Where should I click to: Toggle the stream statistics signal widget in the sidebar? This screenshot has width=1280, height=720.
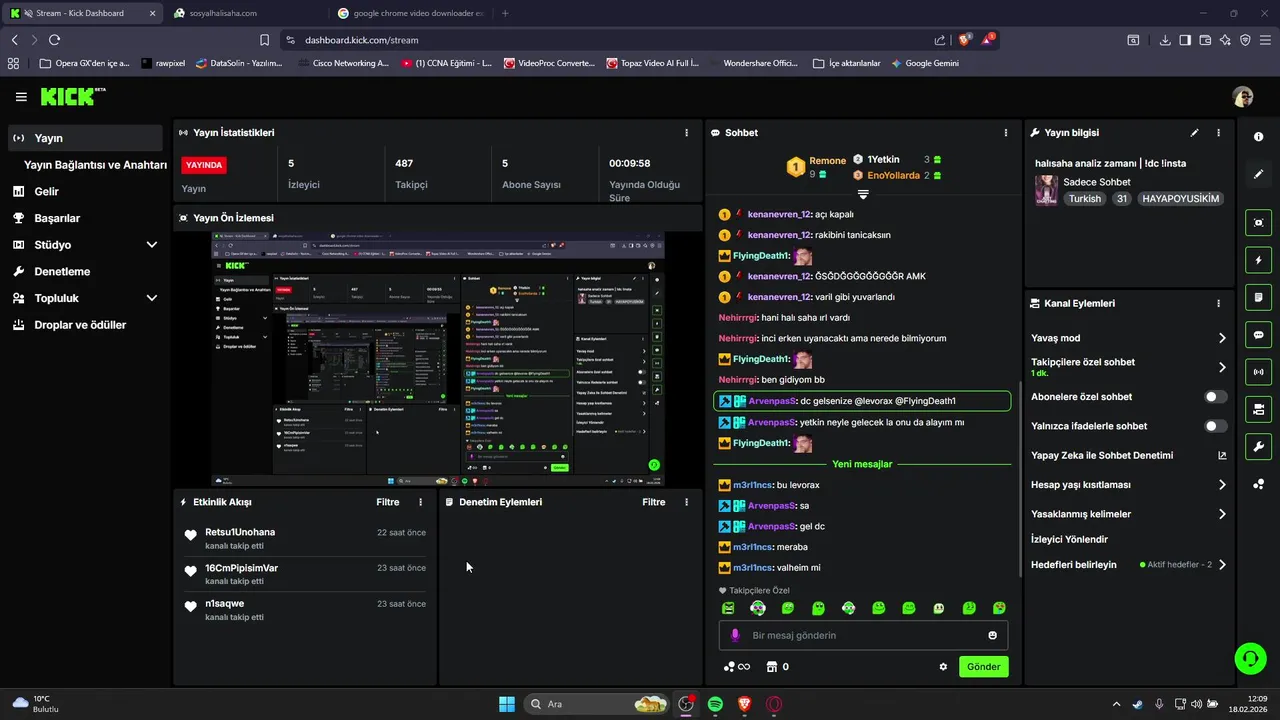[x=1258, y=372]
